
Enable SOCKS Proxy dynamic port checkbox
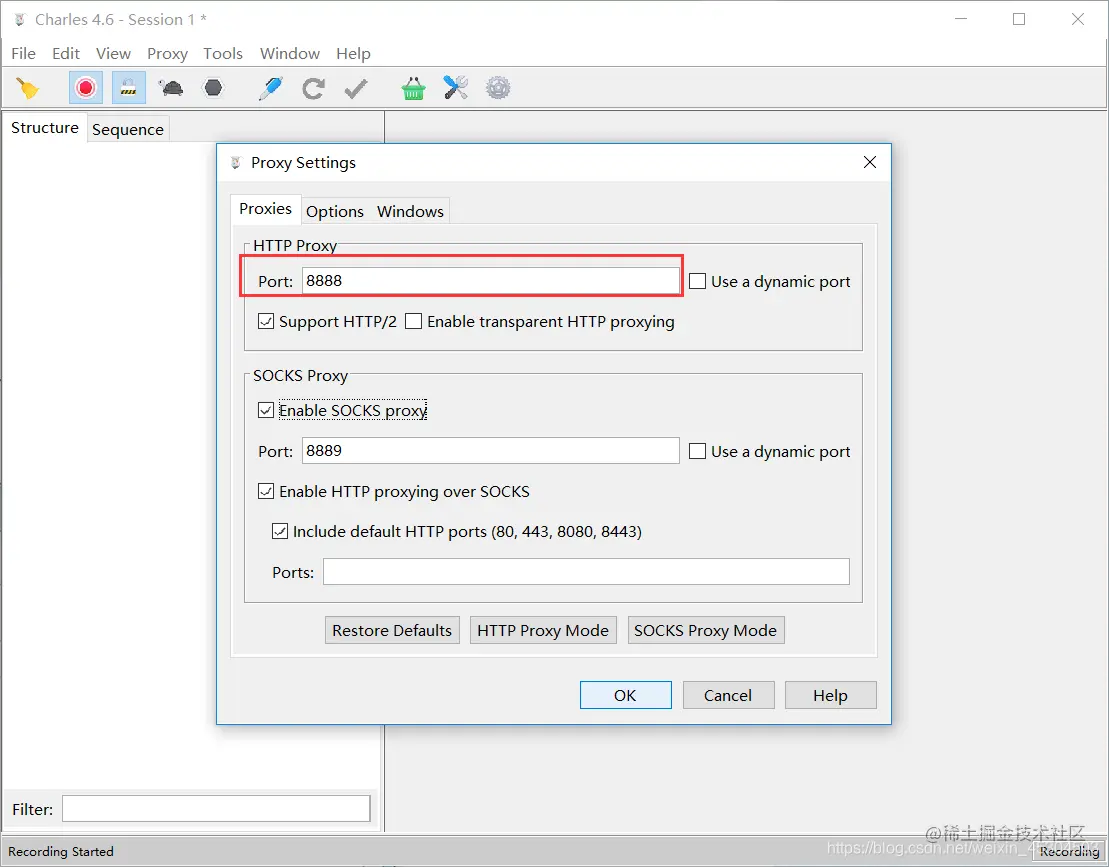pos(697,451)
